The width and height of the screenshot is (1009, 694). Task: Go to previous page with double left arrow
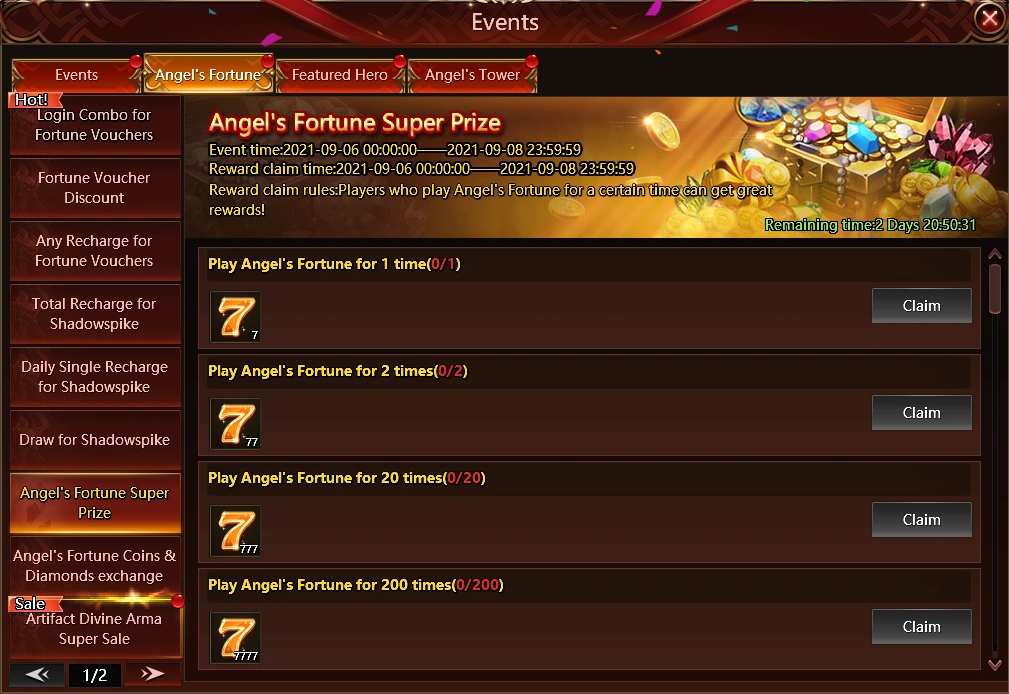(x=37, y=674)
